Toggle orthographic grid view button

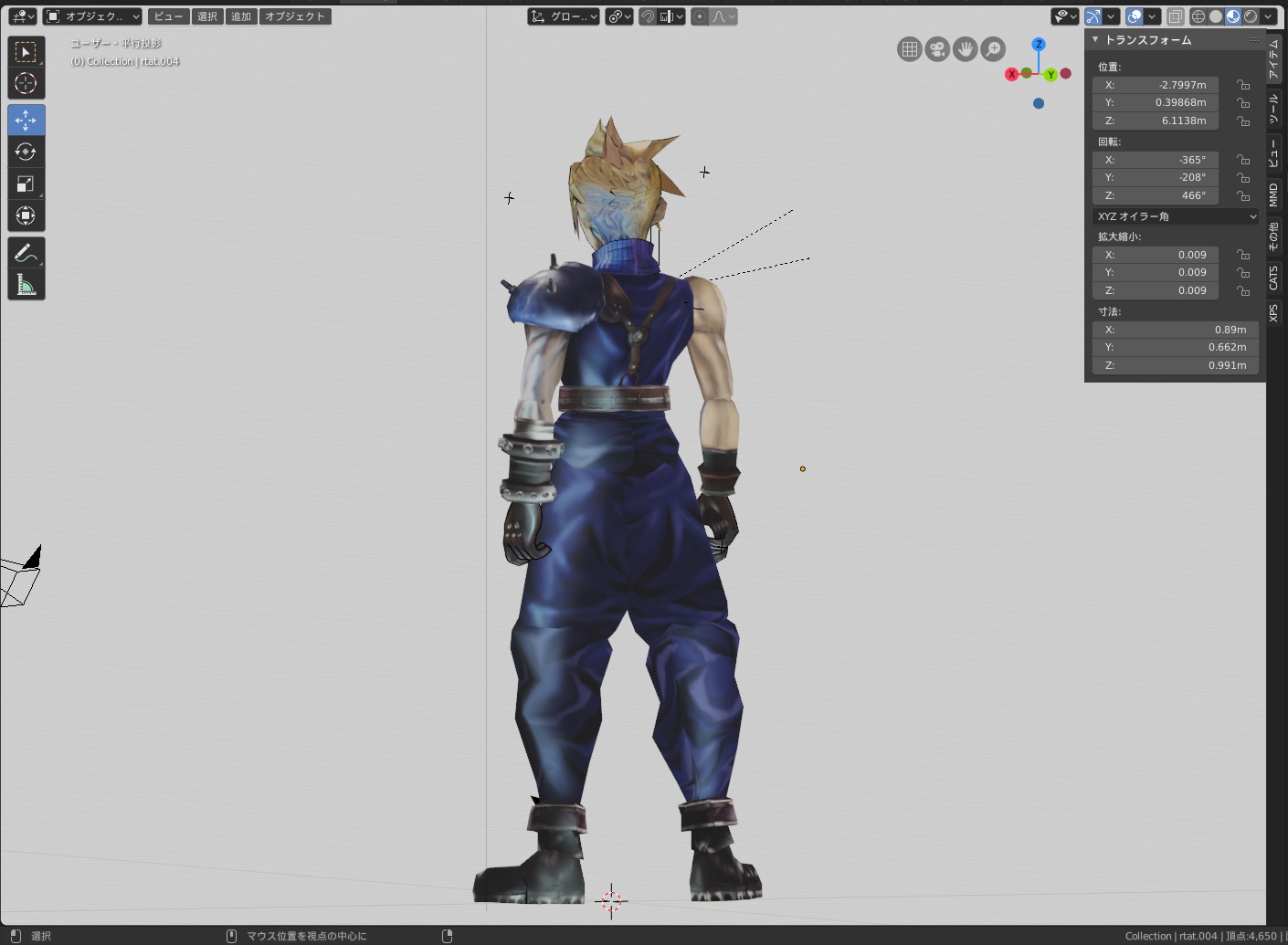coord(910,49)
